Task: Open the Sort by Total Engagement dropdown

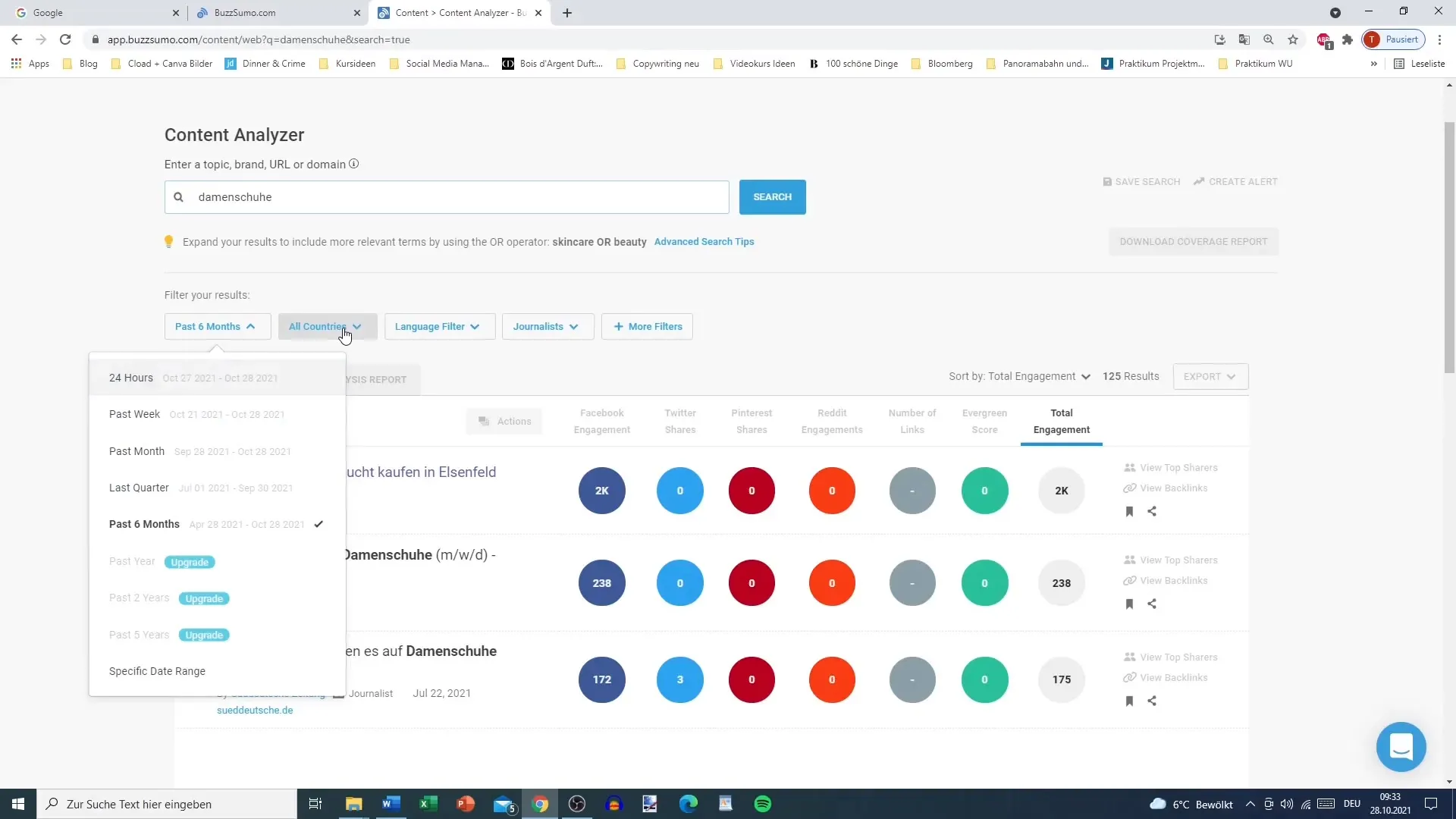Action: (1020, 377)
